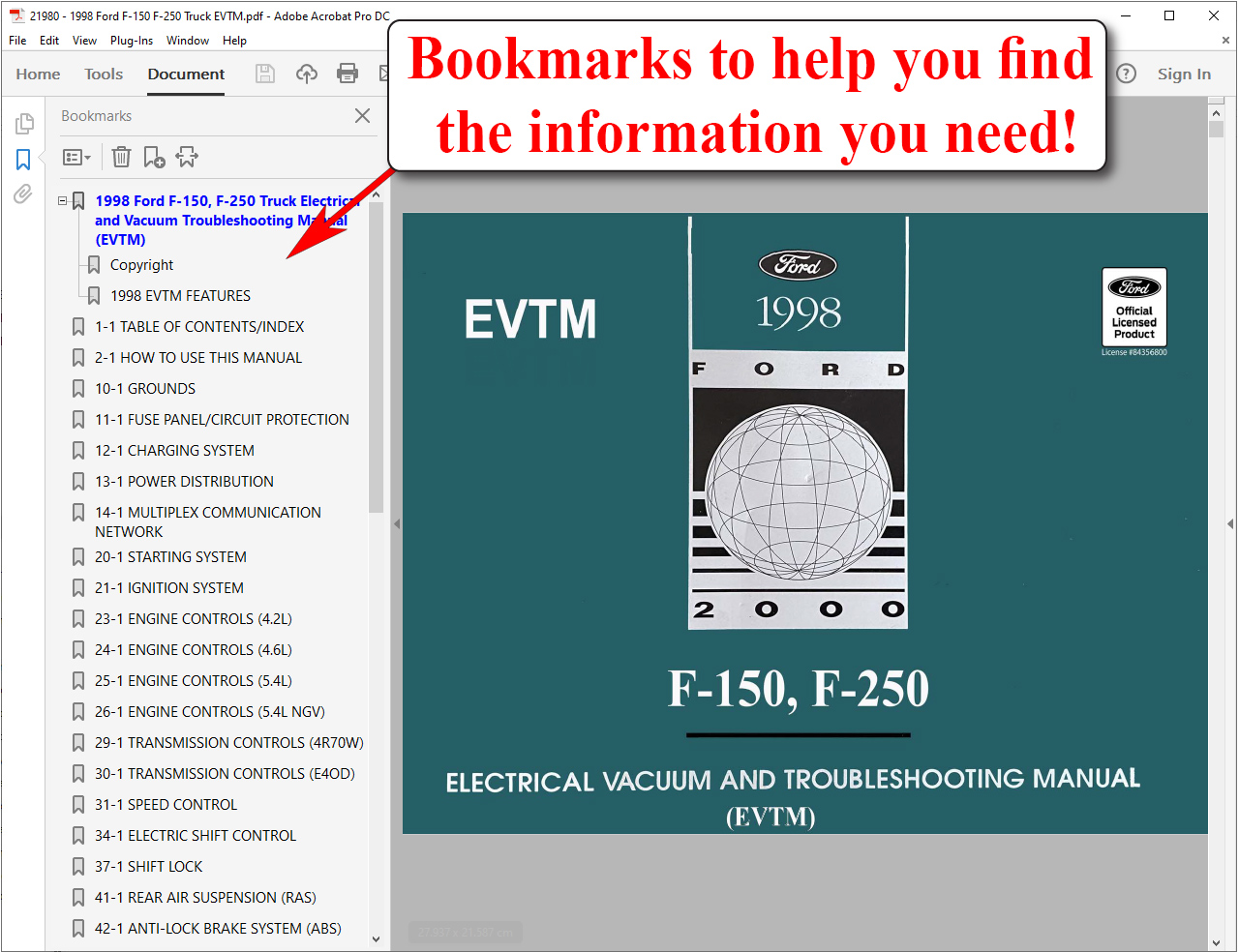This screenshot has width=1239, height=952.
Task: Click bookmarks list scroll-down arrow
Action: 376,938
